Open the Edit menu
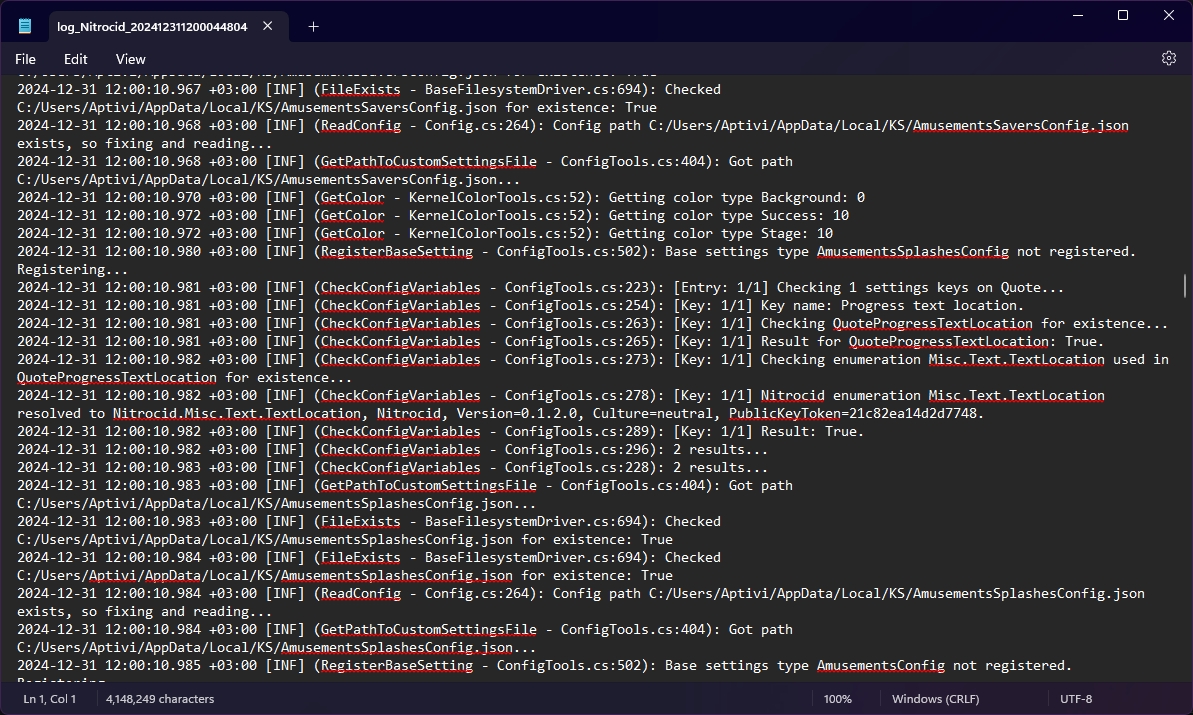Image resolution: width=1193 pixels, height=715 pixels. [76, 59]
